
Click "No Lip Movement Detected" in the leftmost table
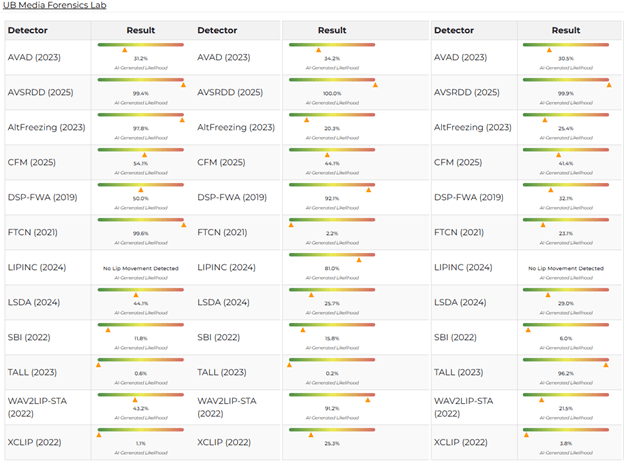pyautogui.click(x=141, y=268)
